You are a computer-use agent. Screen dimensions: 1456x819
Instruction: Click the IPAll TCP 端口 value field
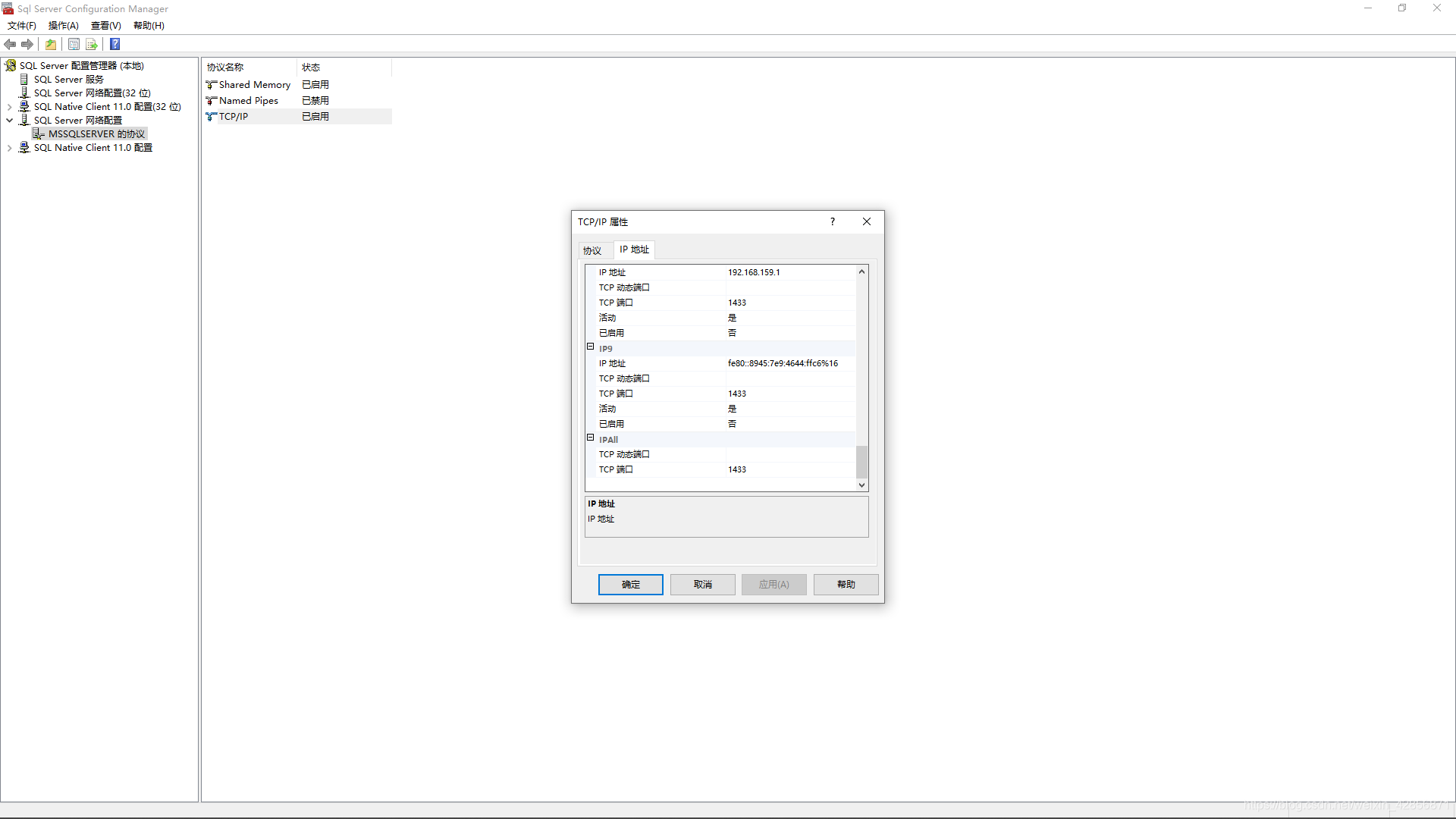click(x=789, y=469)
